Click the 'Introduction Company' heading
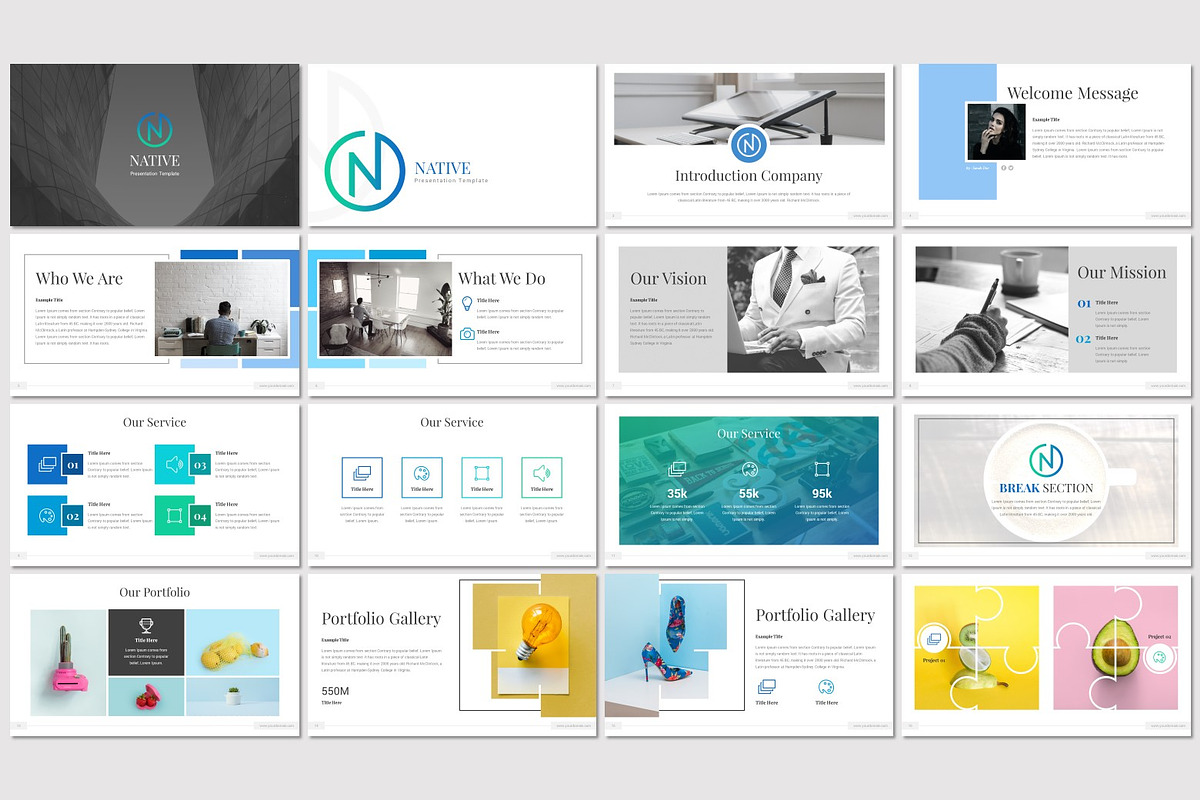 click(749, 176)
